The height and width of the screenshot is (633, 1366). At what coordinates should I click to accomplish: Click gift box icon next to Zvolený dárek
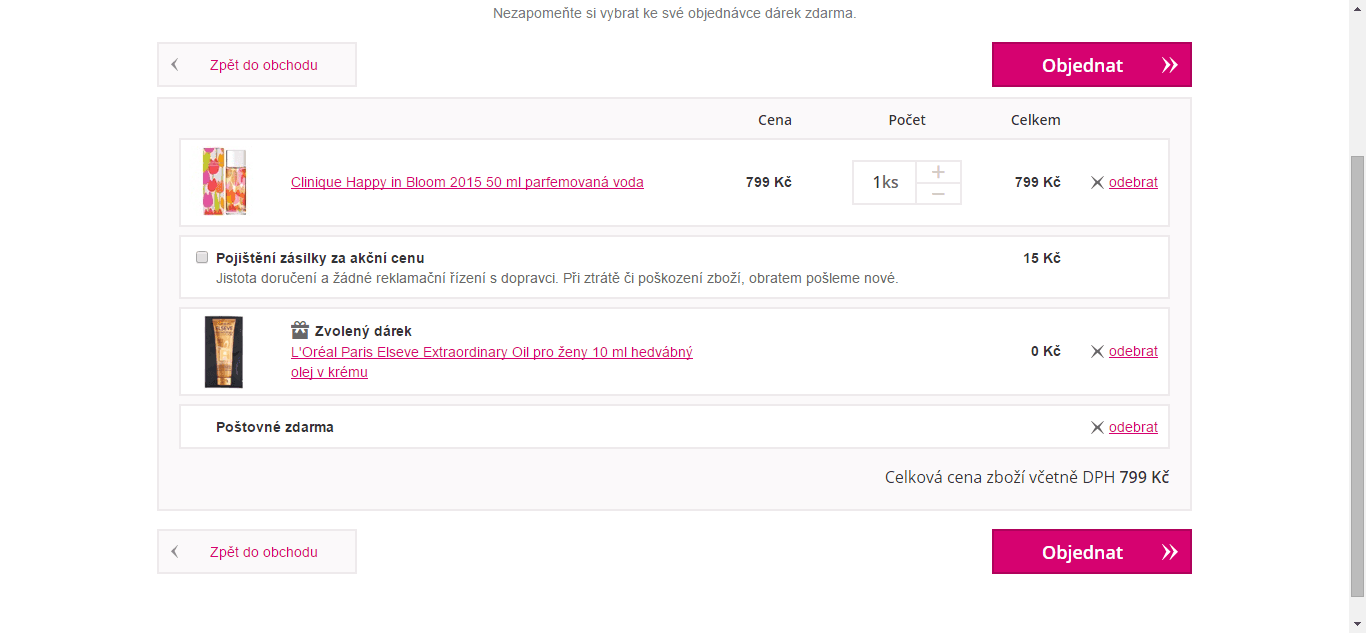300,330
